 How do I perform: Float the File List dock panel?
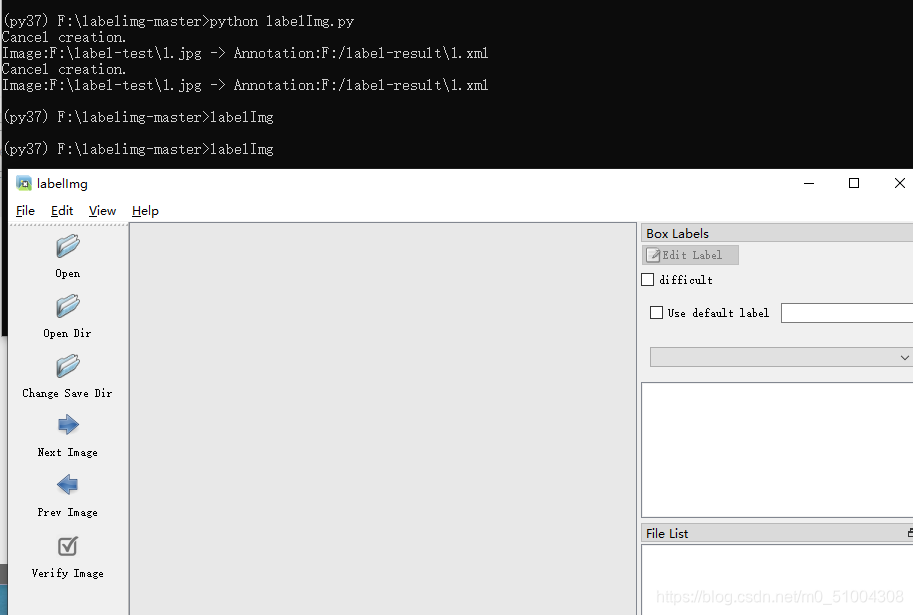(x=908, y=533)
